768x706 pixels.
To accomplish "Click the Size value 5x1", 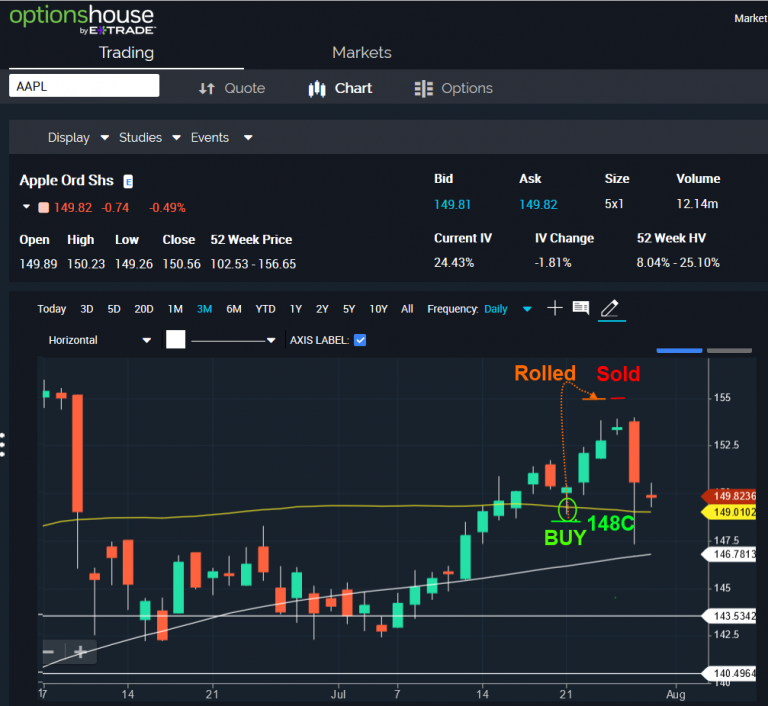I will 614,204.
